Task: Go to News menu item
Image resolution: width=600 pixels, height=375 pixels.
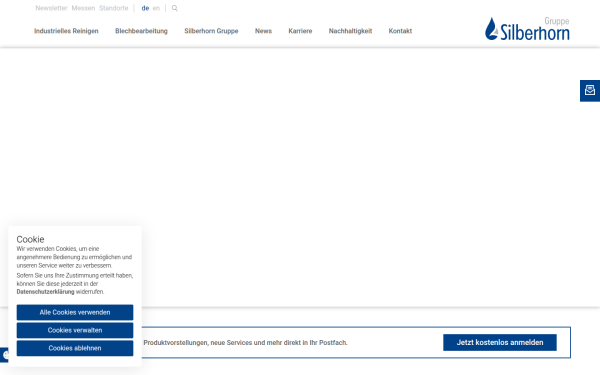Action: click(263, 31)
